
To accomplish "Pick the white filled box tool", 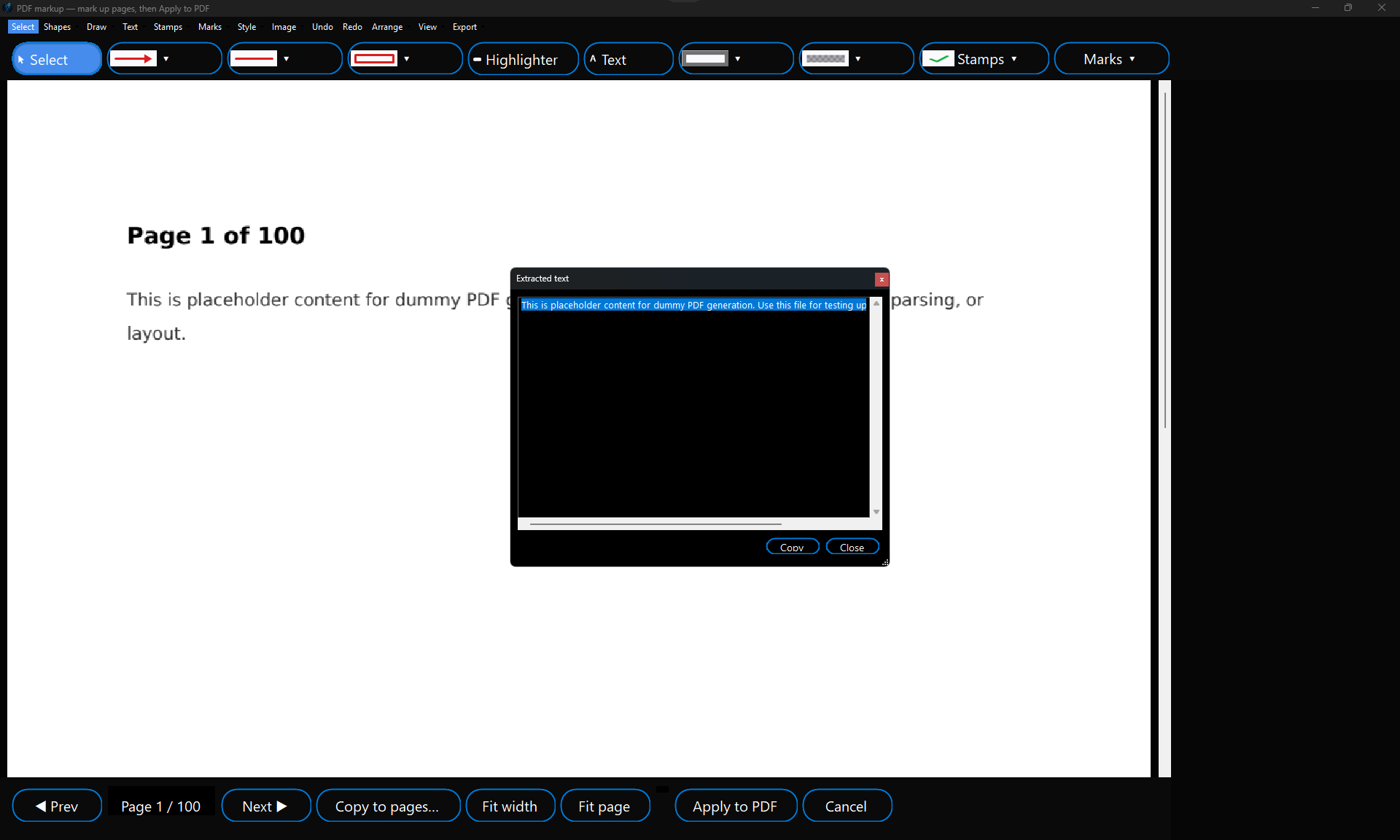I will coord(706,59).
